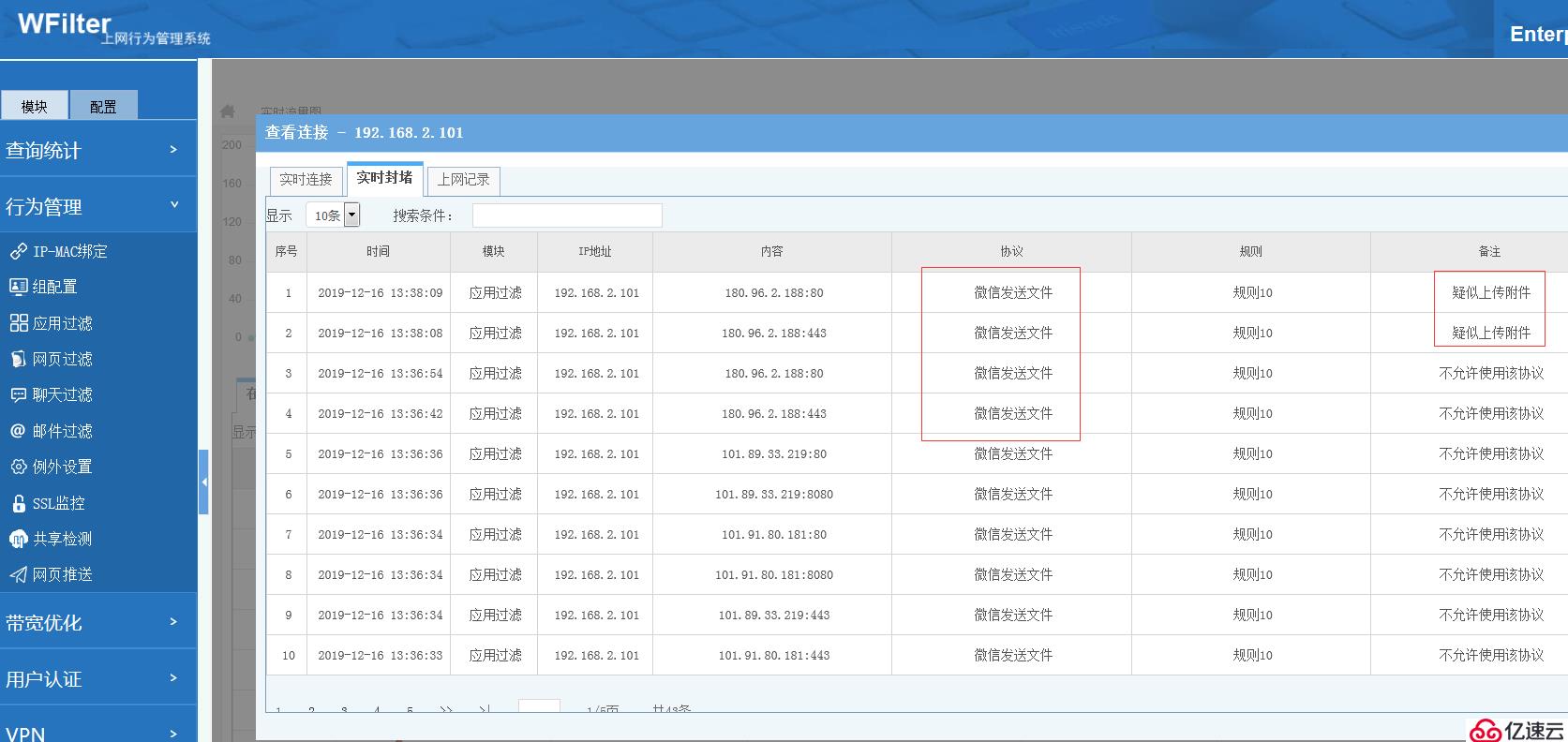Click the WFilter logo
The height and width of the screenshot is (742, 1568).
click(x=65, y=23)
